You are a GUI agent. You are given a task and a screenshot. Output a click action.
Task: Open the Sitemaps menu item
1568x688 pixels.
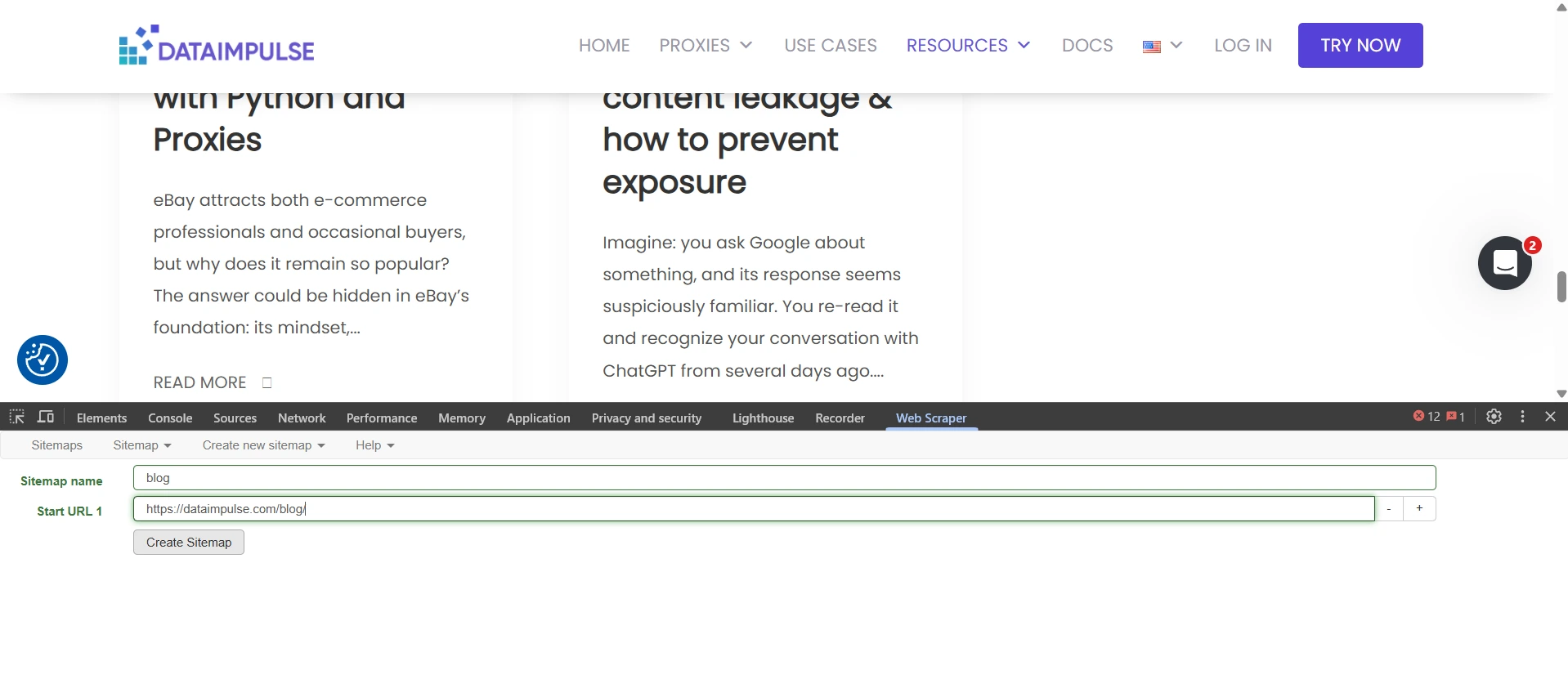57,445
